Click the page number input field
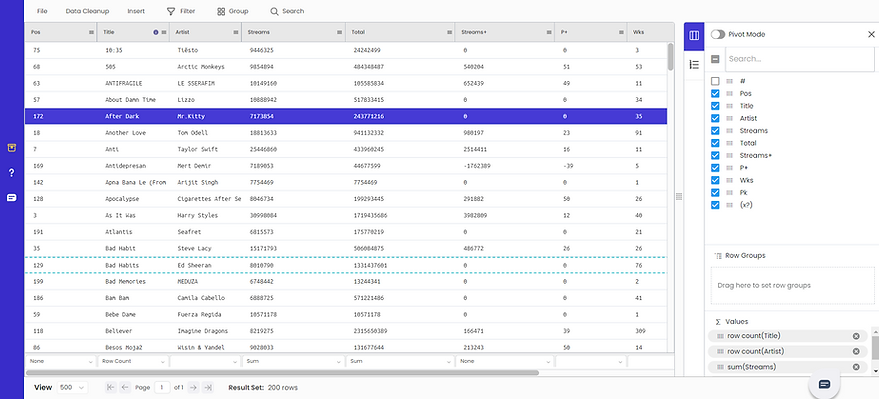This screenshot has height=399, width=879. pyautogui.click(x=163, y=387)
